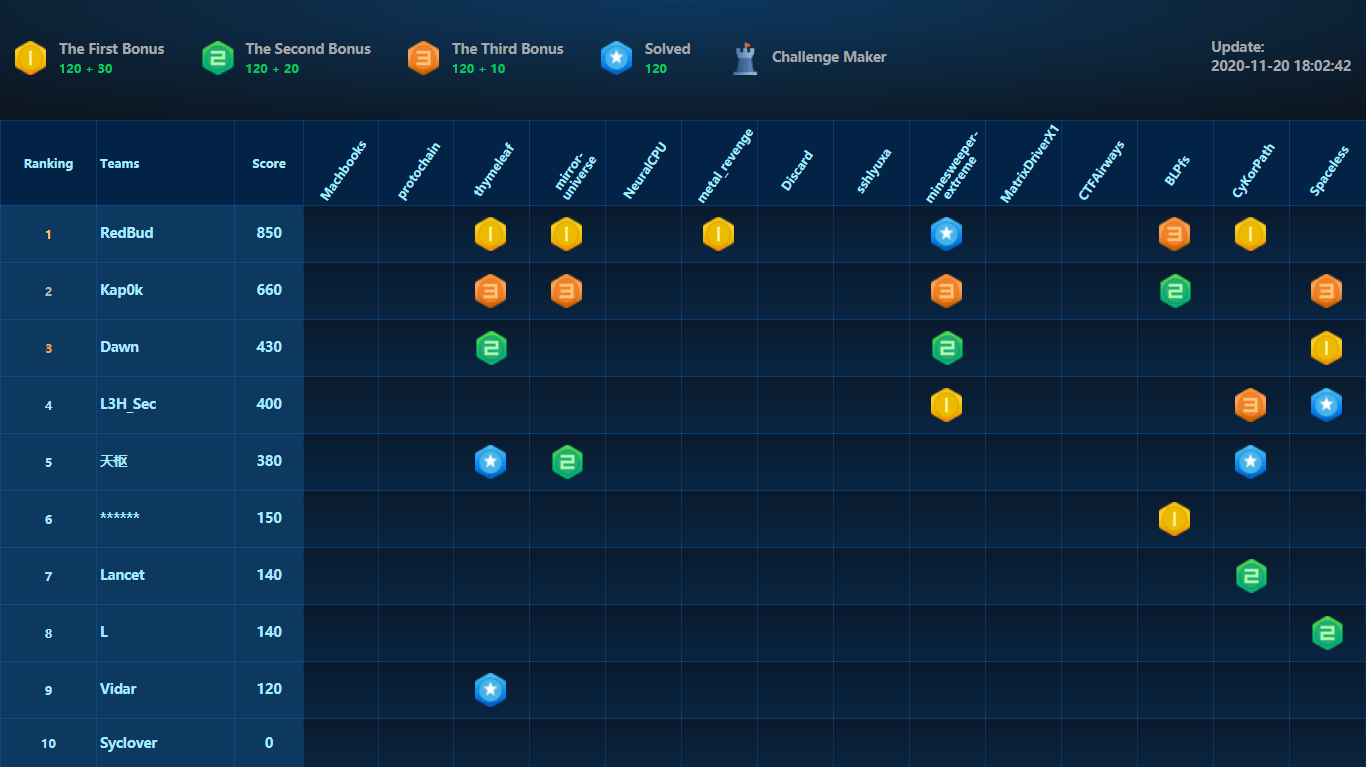Click the protochain challenge header
Viewport: 1366px width, 767px height.
(x=420, y=170)
